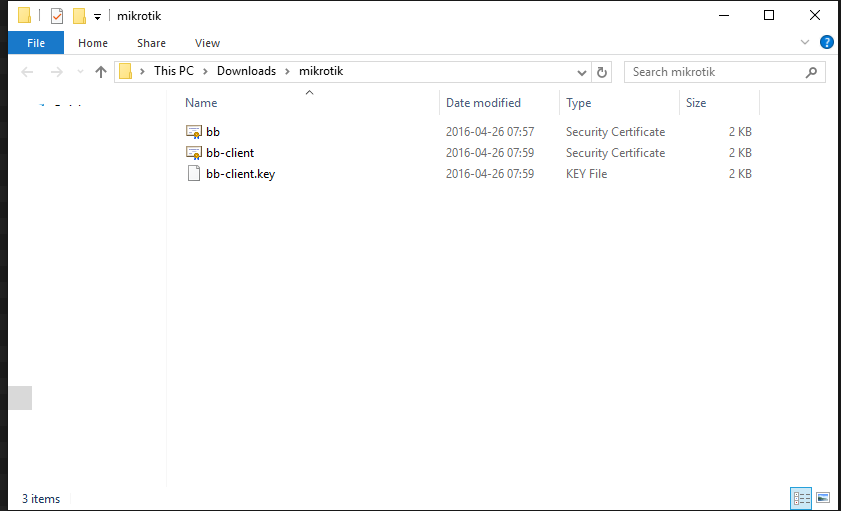Image resolution: width=841 pixels, height=511 pixels.
Task: Open the Share ribbon tab
Action: (x=151, y=43)
